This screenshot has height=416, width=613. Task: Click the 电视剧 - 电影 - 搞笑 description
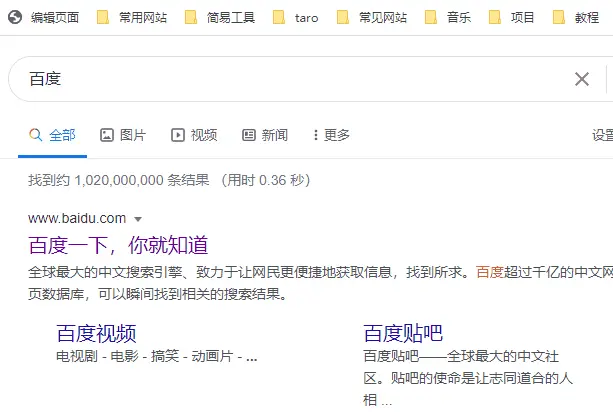[x=156, y=356]
